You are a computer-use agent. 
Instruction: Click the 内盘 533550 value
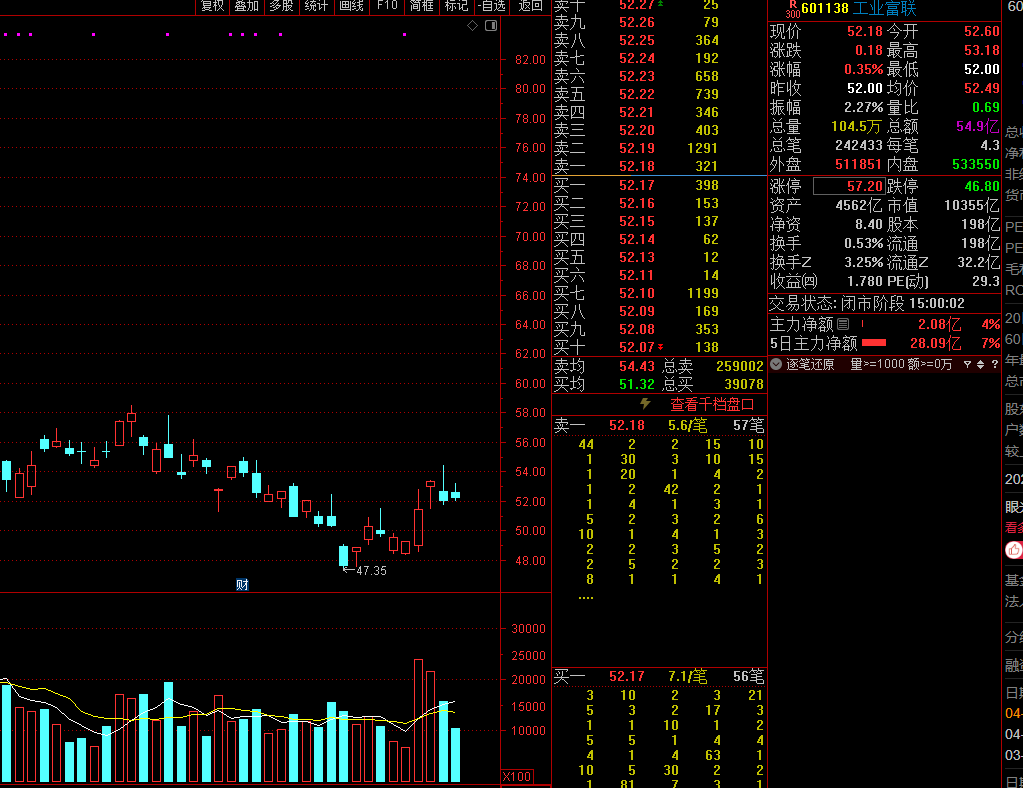(x=975, y=164)
